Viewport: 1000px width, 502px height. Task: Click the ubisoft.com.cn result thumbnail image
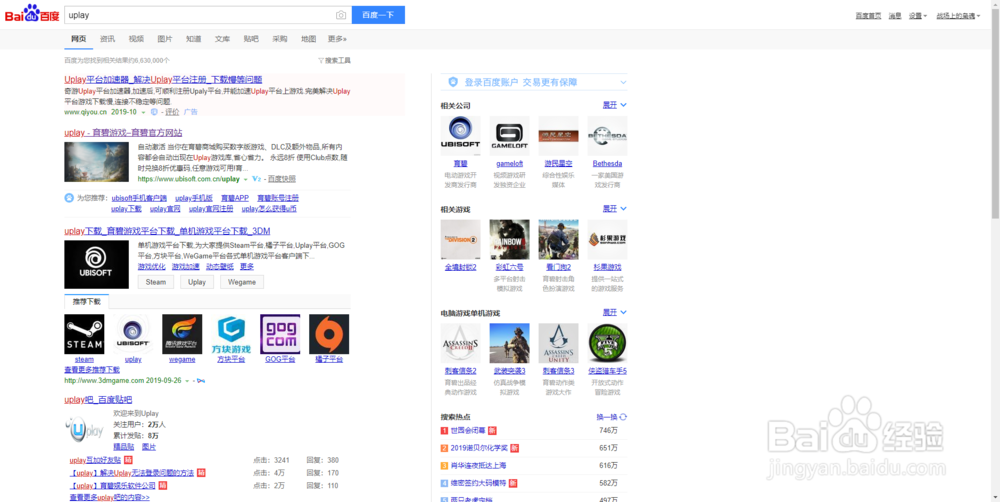click(96, 161)
